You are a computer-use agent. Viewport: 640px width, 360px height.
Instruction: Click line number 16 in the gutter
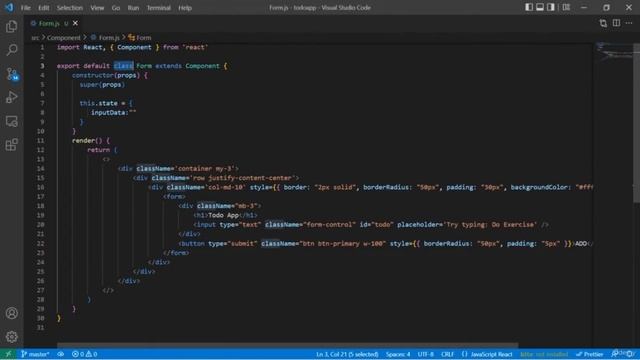(x=40, y=187)
